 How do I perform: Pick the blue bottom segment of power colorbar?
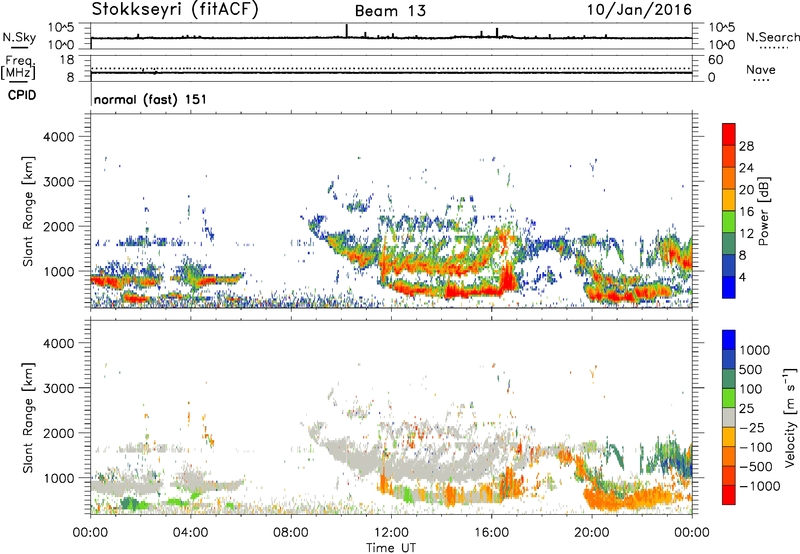[x=729, y=287]
